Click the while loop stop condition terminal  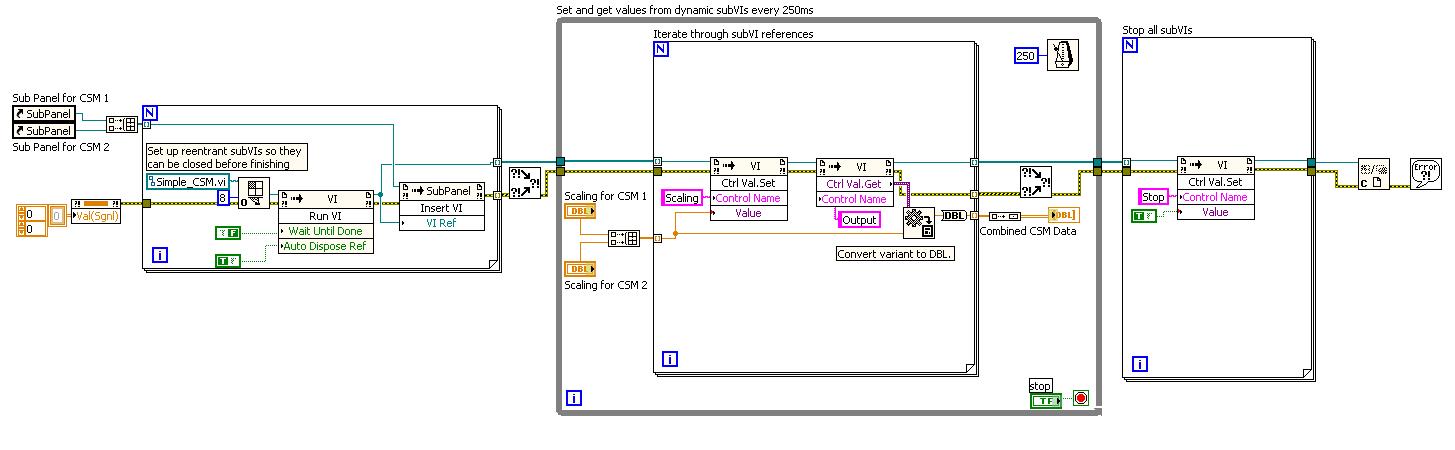[x=1080, y=398]
